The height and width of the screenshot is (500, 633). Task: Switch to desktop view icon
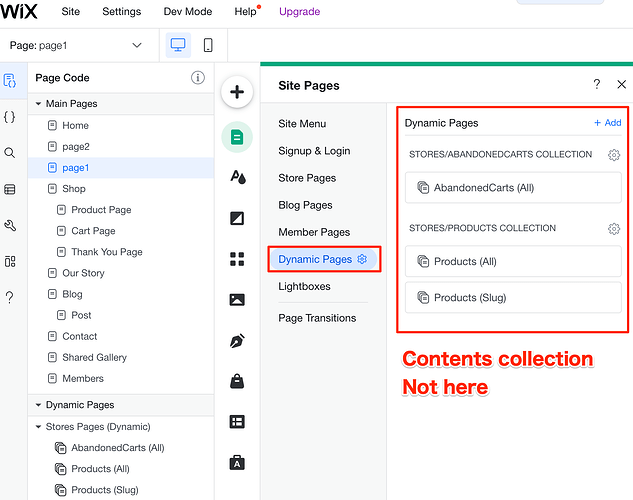click(178, 45)
